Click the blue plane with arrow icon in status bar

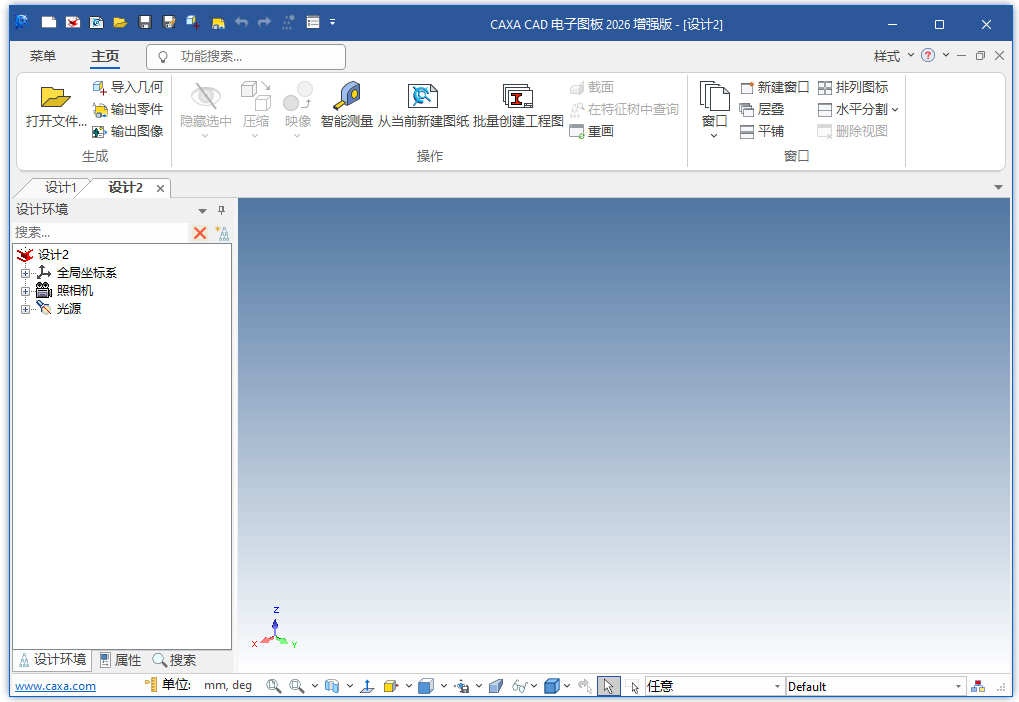pyautogui.click(x=367, y=686)
